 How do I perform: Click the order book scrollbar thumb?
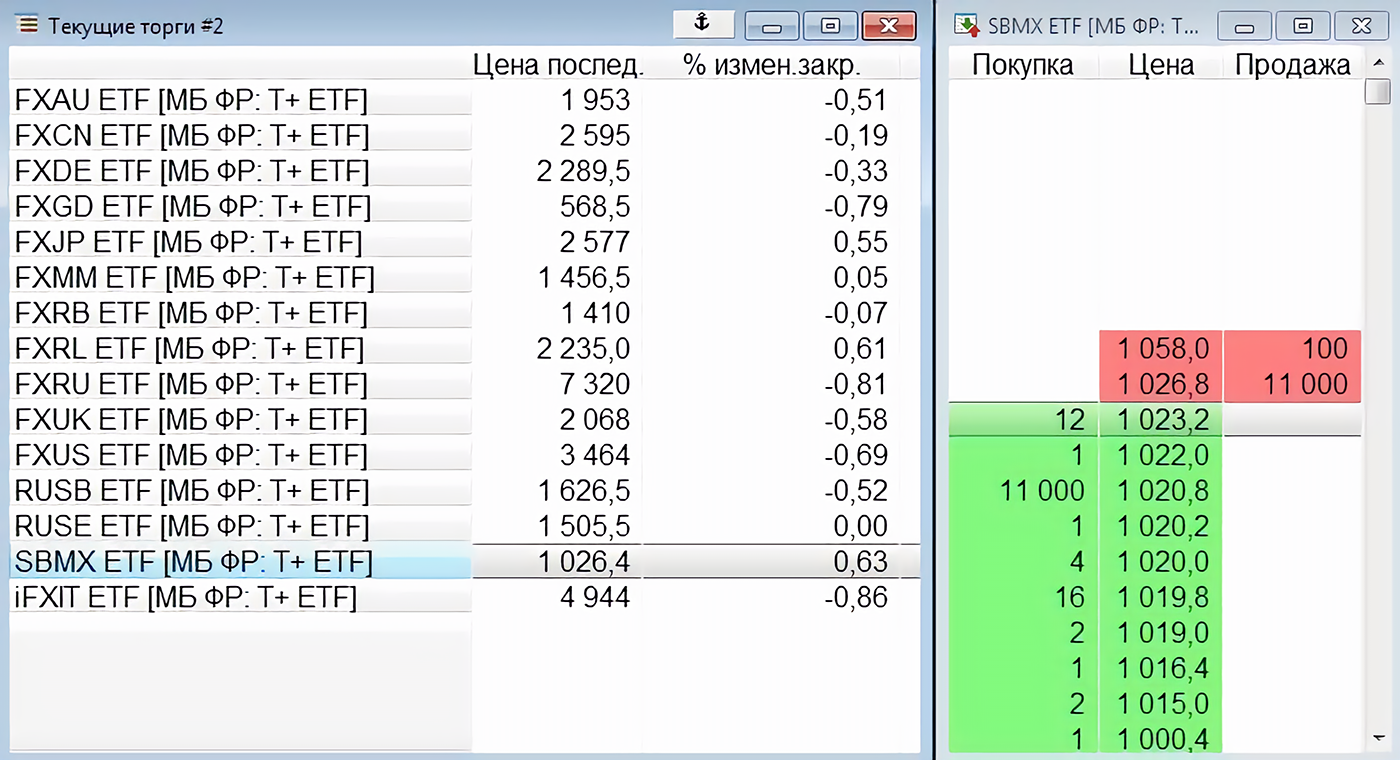click(x=1378, y=91)
